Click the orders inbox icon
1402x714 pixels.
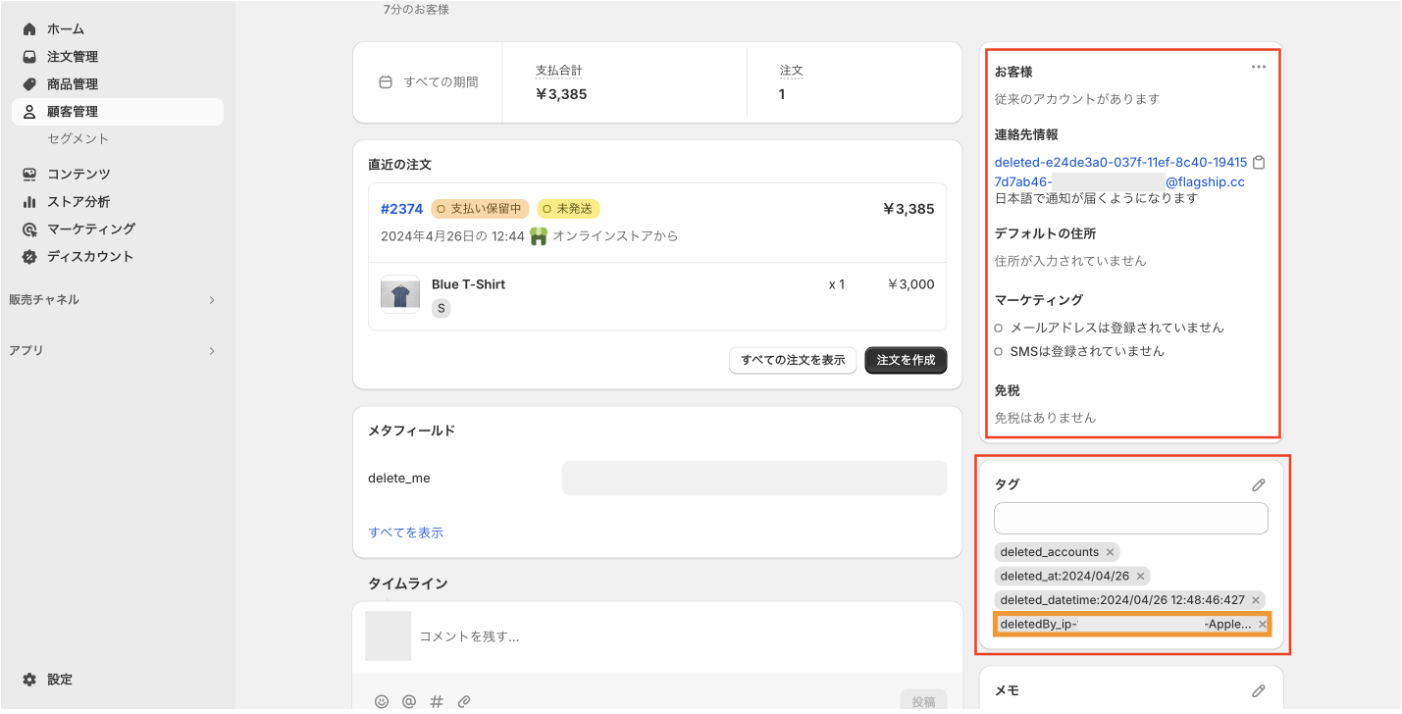point(29,57)
